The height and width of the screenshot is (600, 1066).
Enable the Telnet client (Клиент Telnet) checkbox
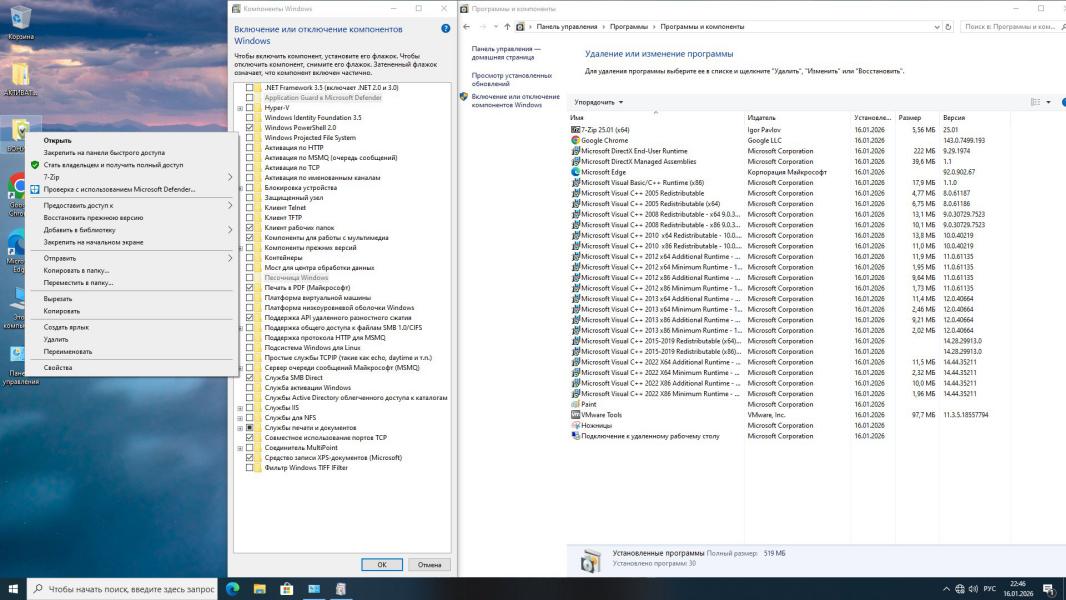click(x=250, y=208)
